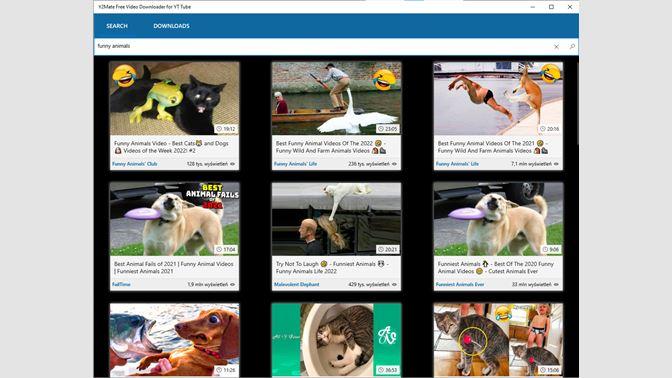Viewport: 672px width, 378px height.
Task: Click the 9:06 duration clock badge
Action: (551, 249)
